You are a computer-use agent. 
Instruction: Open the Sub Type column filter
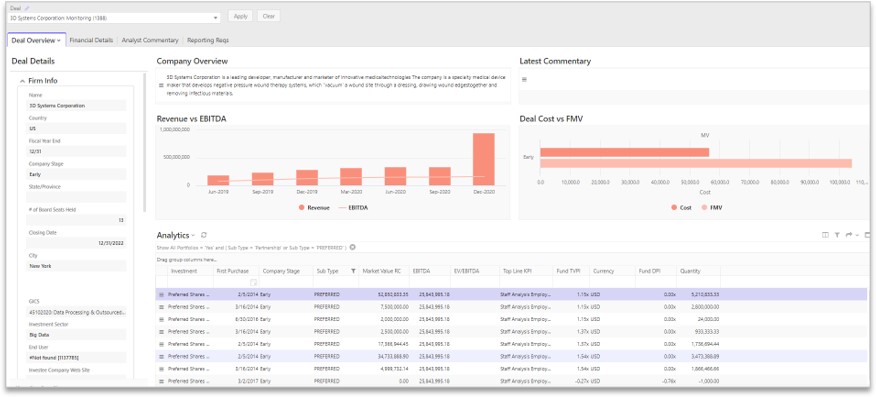click(x=353, y=271)
